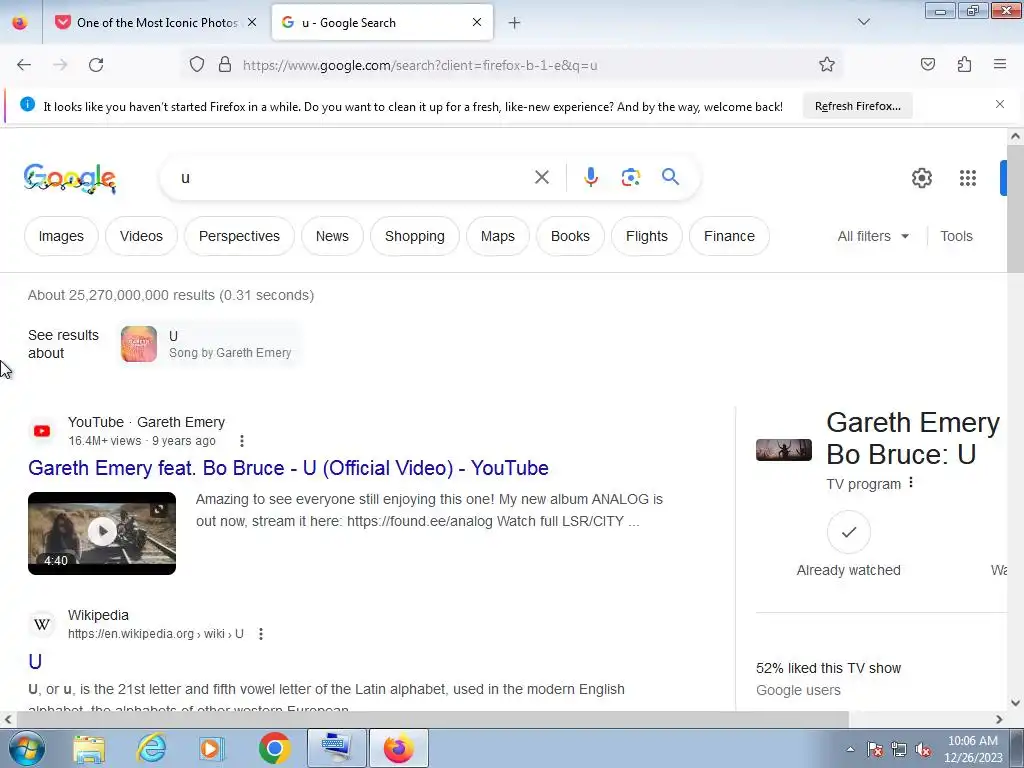Bookmark this page with the star icon
The width and height of the screenshot is (1024, 768).
pos(827,65)
